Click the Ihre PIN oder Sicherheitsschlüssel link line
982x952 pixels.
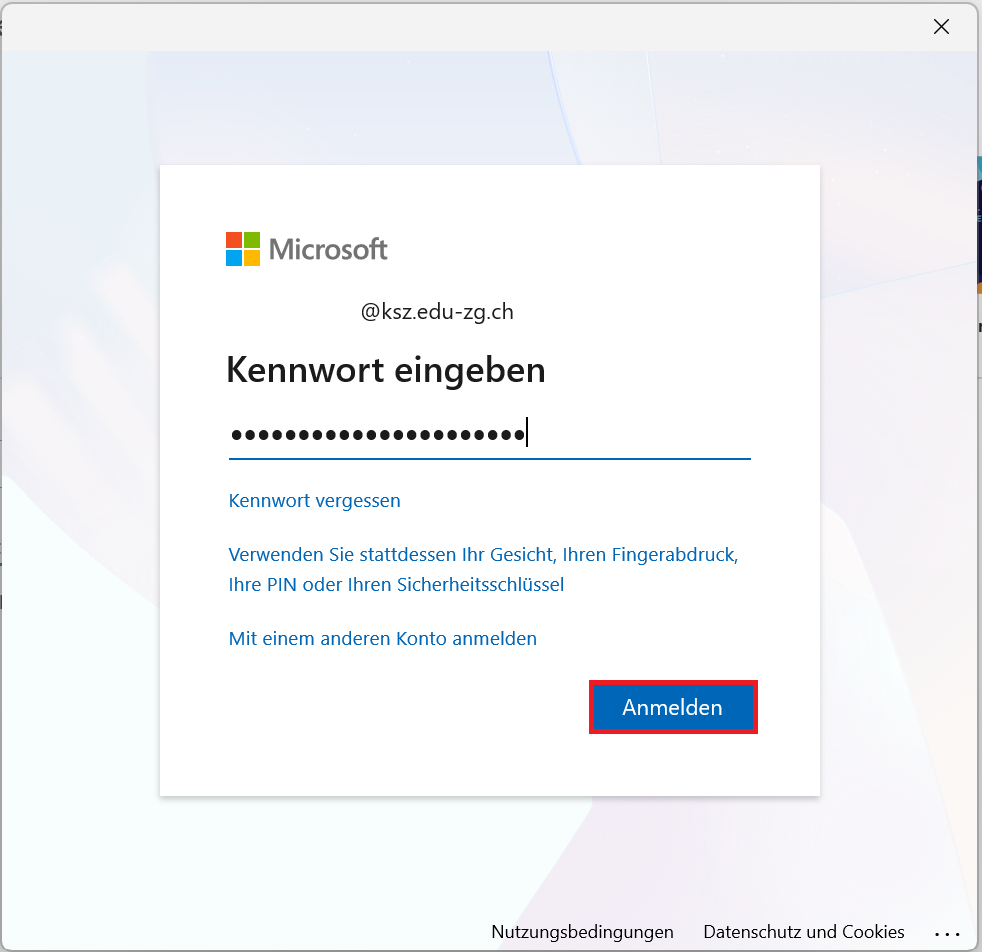click(396, 584)
